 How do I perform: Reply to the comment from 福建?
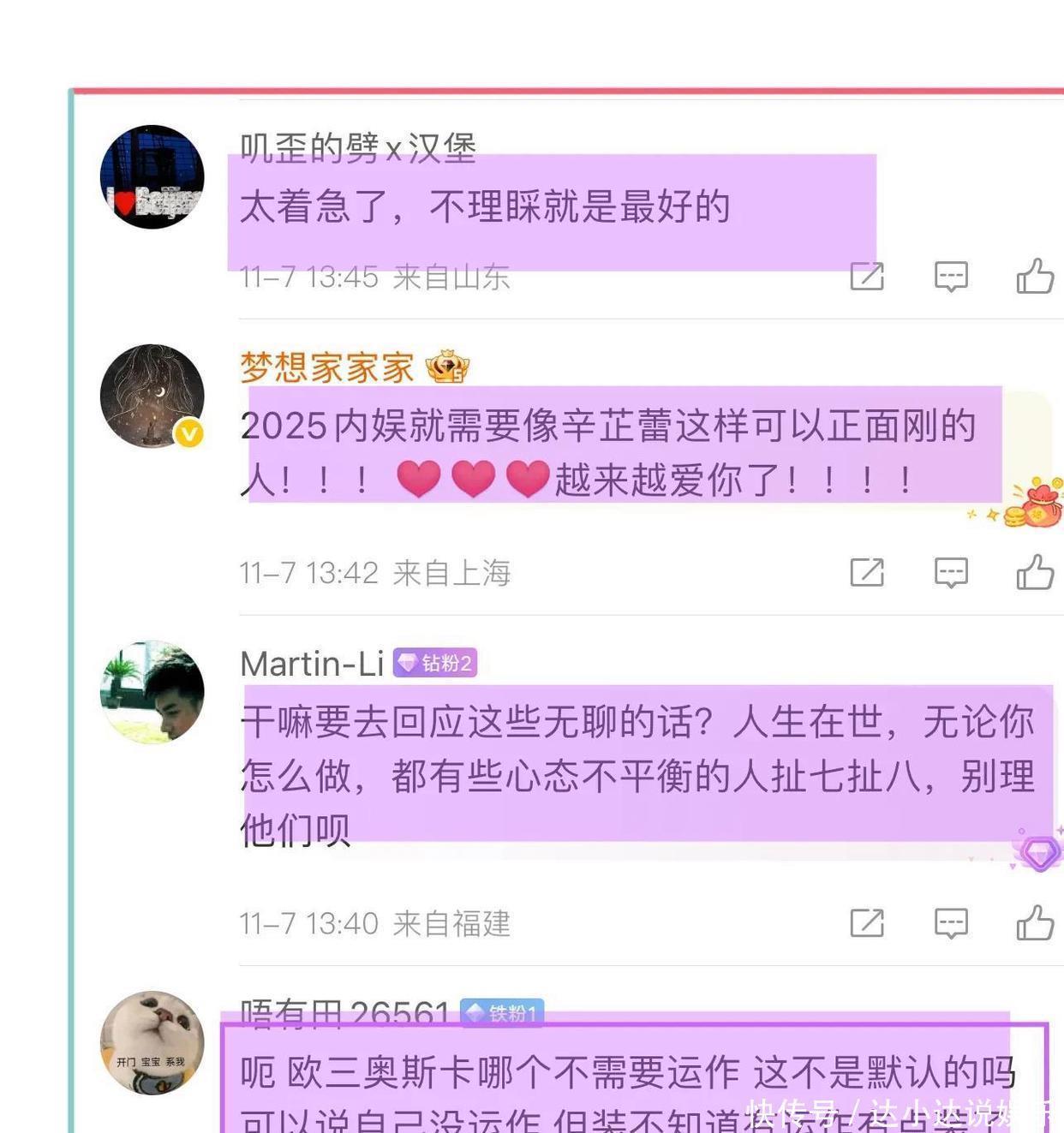tap(951, 923)
